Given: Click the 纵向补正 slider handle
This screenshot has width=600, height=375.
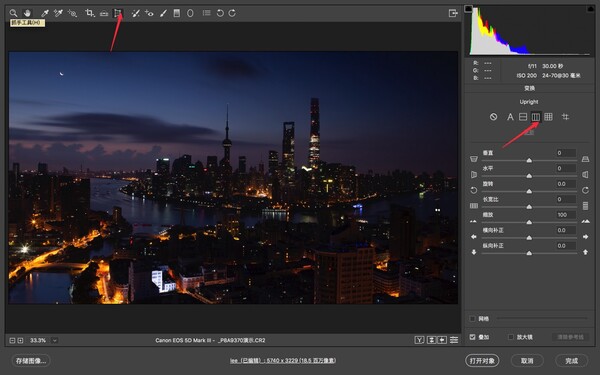Looking at the screenshot, I should click(x=529, y=253).
